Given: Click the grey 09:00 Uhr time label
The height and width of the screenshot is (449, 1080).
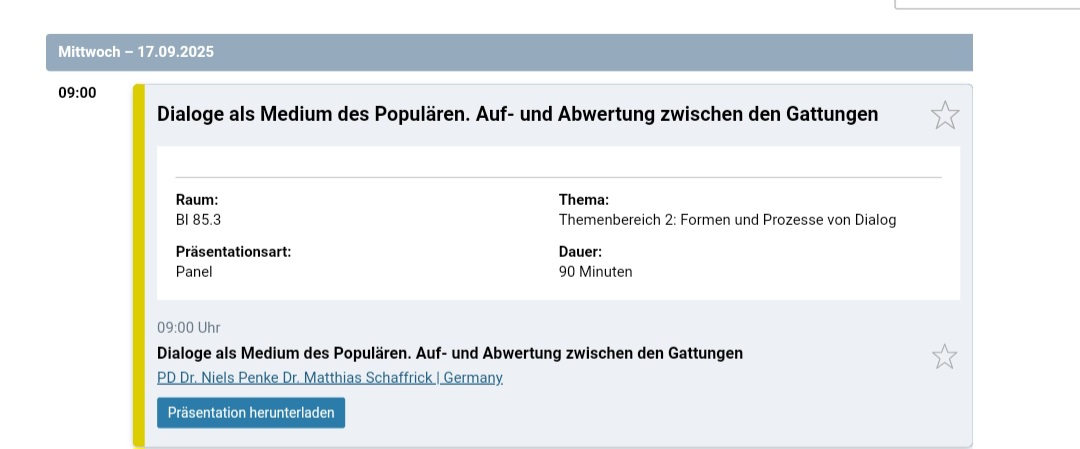Looking at the screenshot, I should [x=188, y=327].
